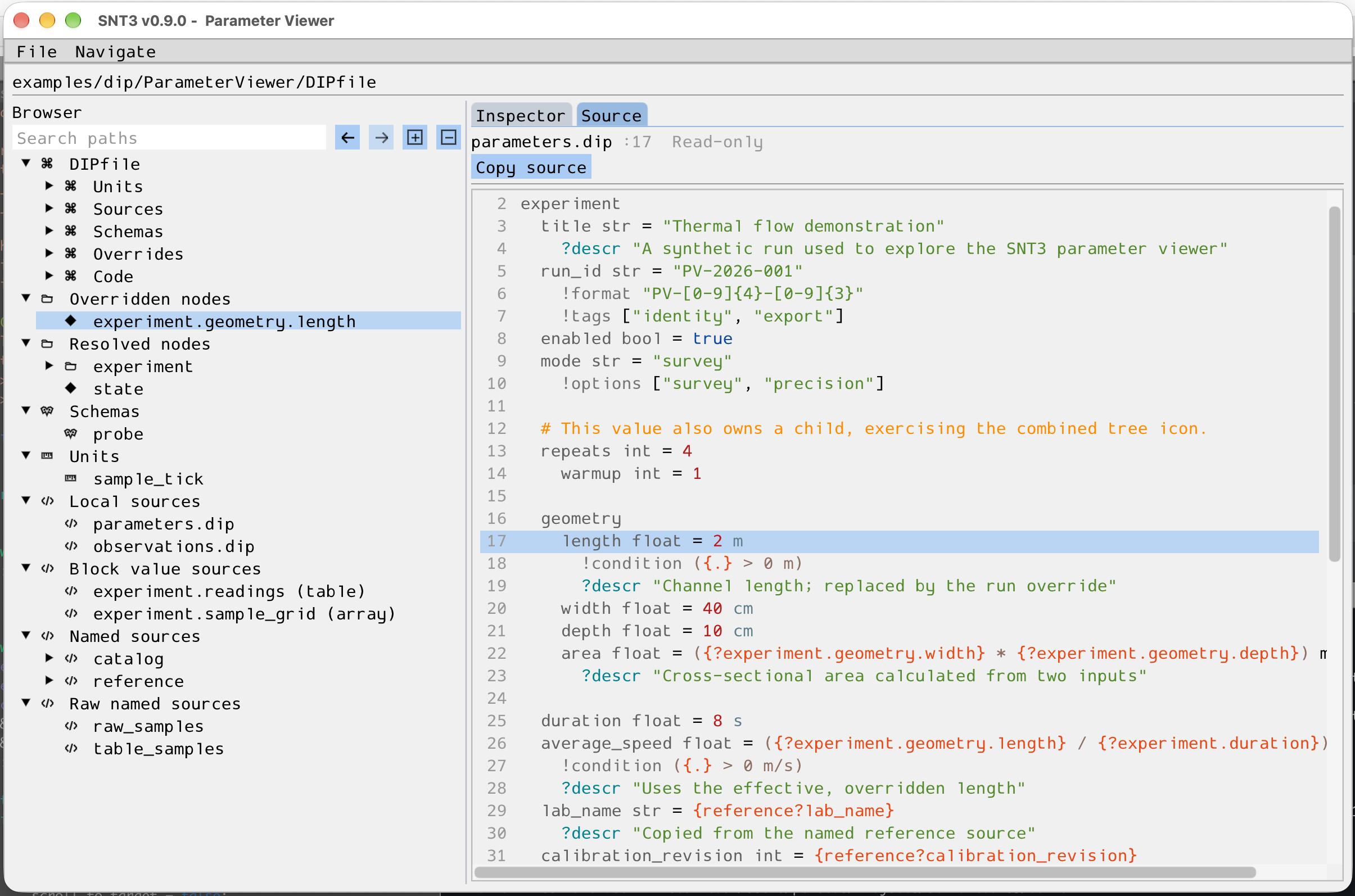Select the Source tab
Screen dimensions: 1355x896
pyautogui.click(x=612, y=115)
